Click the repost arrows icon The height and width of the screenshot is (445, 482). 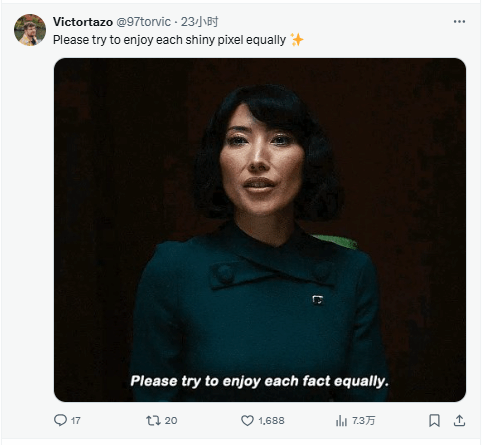153,420
